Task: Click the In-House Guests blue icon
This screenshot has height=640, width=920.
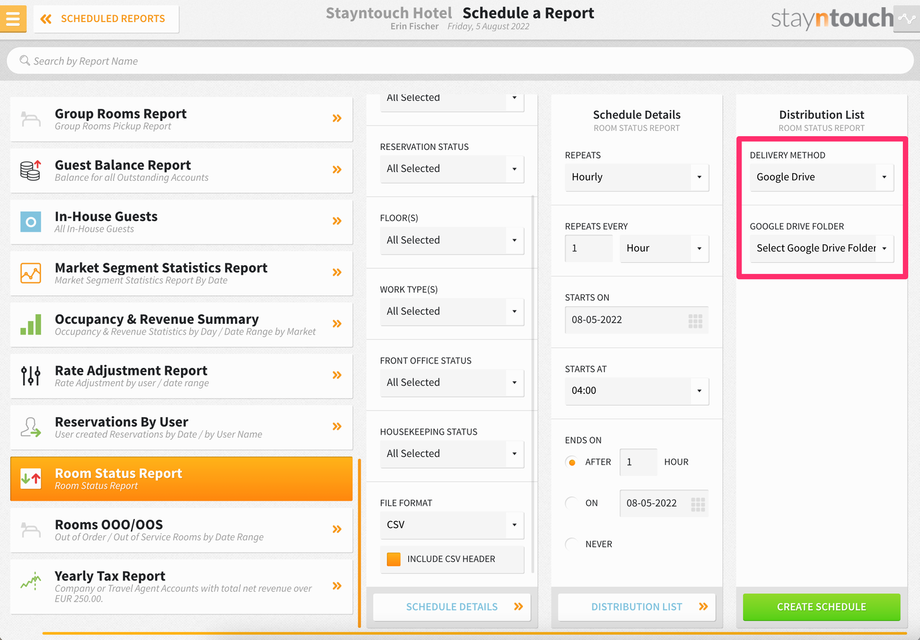Action: tap(31, 221)
